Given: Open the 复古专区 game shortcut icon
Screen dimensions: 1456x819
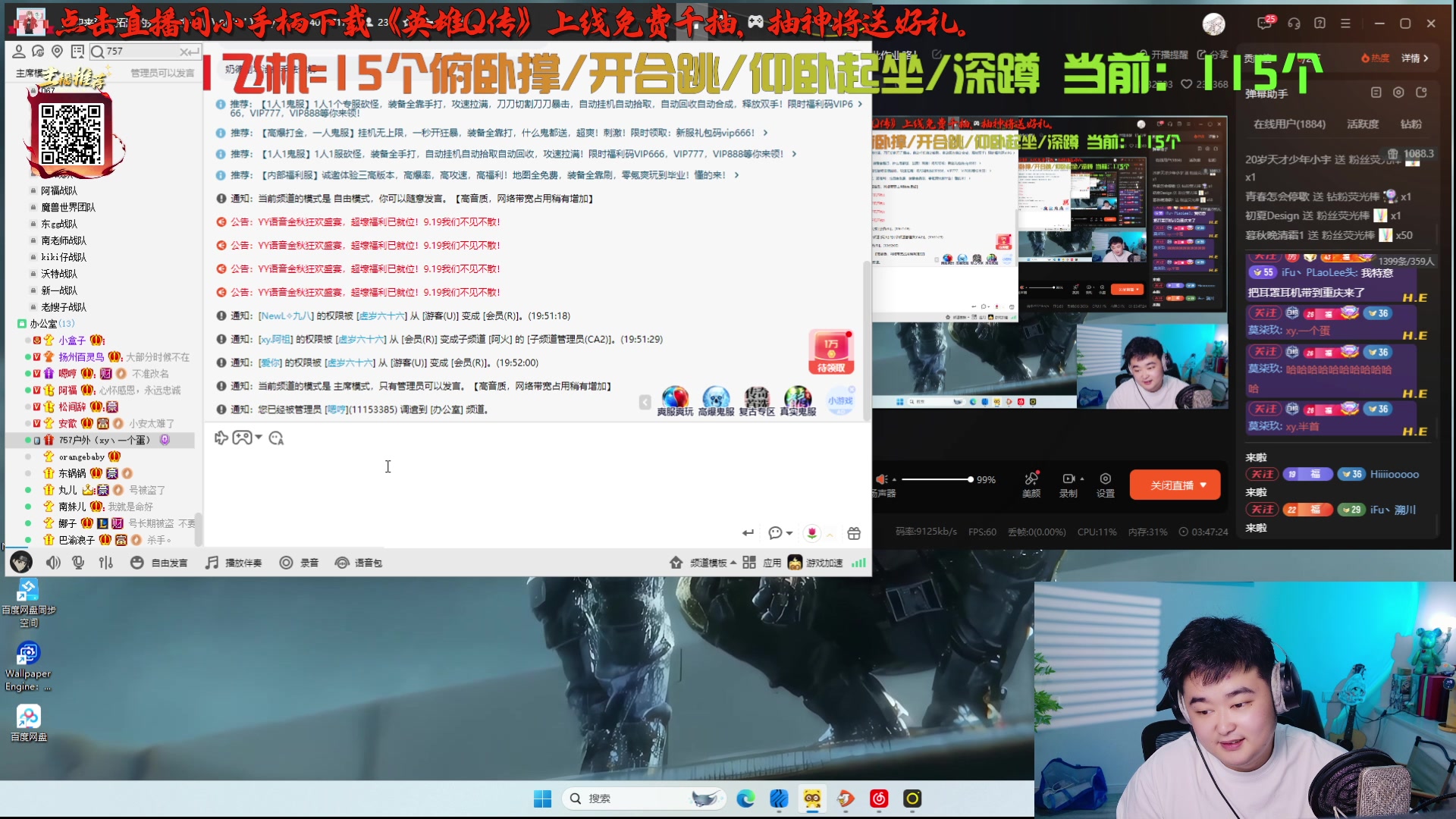Looking at the screenshot, I should [757, 401].
